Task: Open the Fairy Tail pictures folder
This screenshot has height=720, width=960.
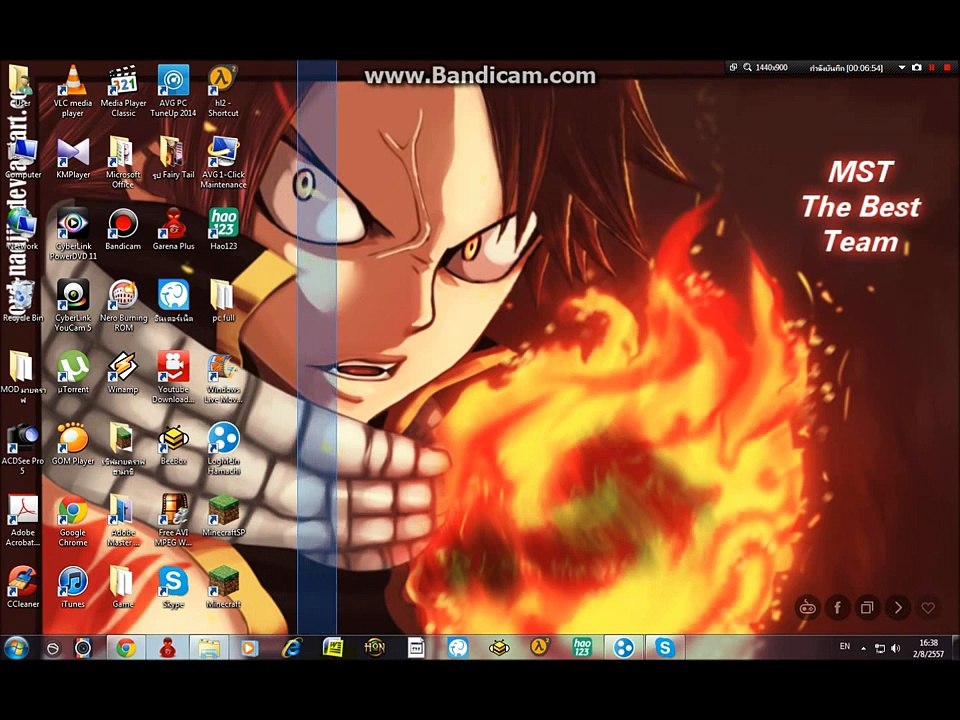Action: coord(173,158)
